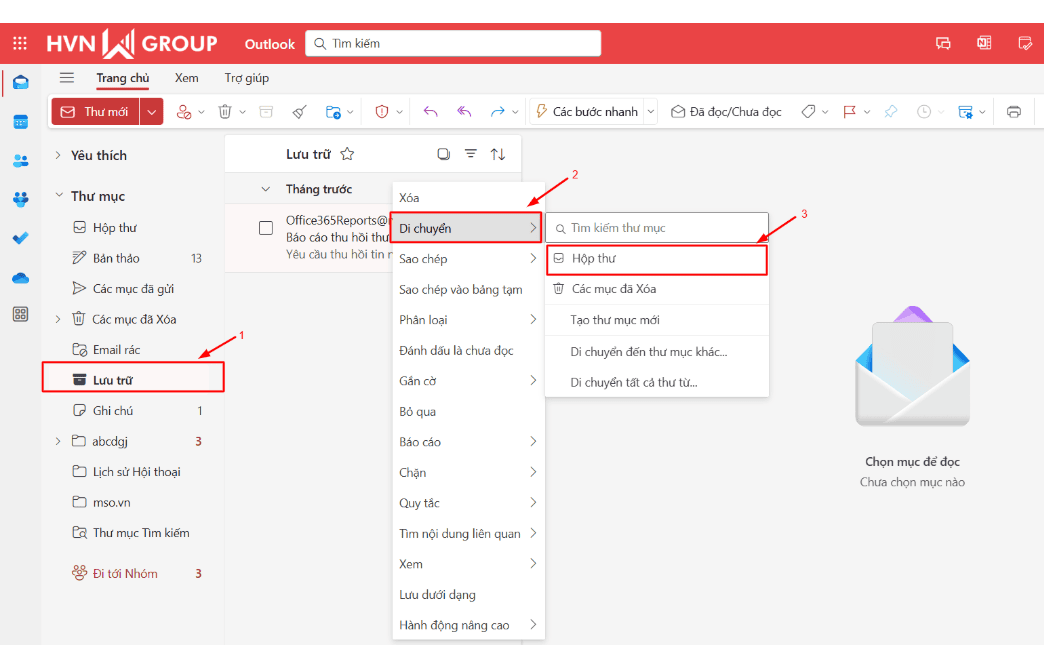Collapse the Tháng trước group
1044x645 pixels.
pos(266,189)
